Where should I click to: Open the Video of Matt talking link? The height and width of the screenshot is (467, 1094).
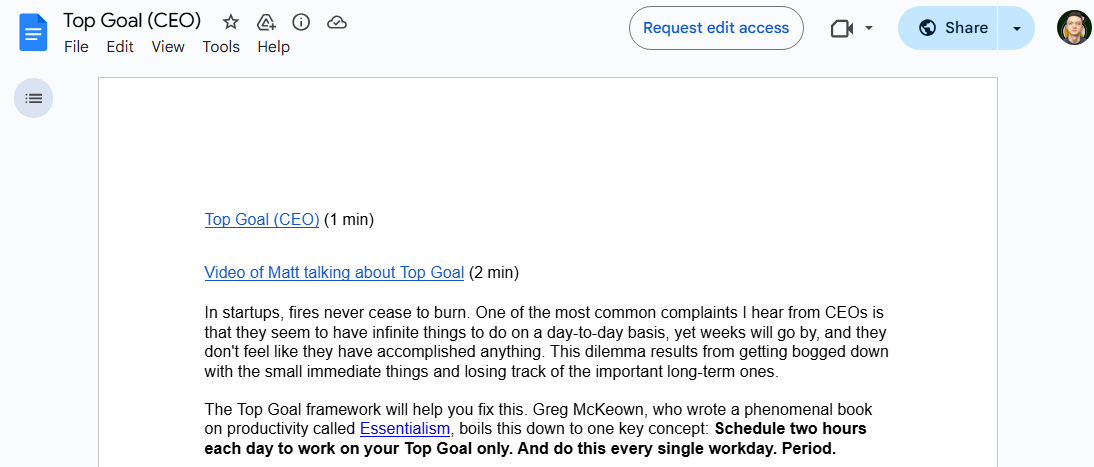(x=334, y=272)
